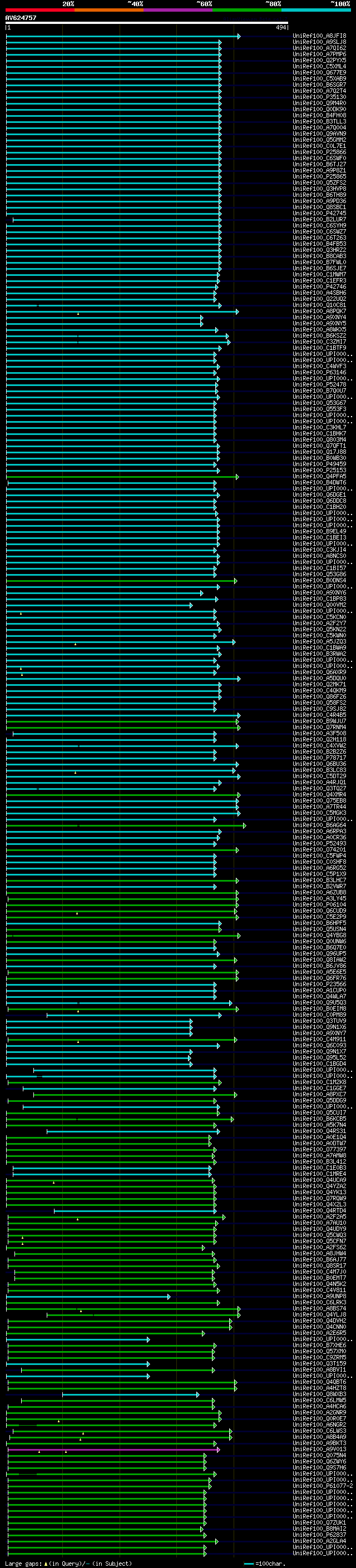Select the UniRef100_B6AG64 label
356x1568 pixels.
pyautogui.click(x=319, y=825)
